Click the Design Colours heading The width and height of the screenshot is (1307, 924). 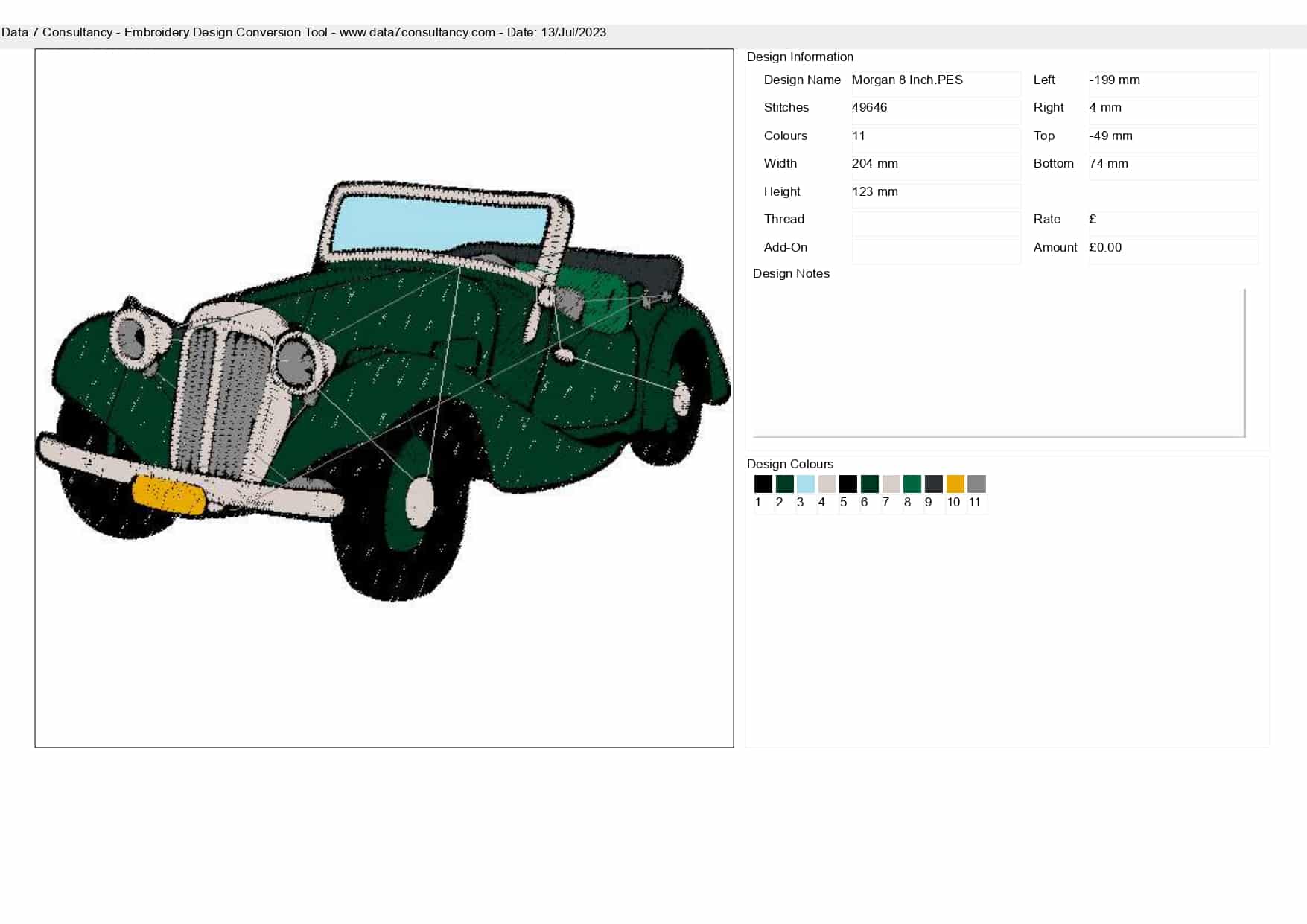(790, 464)
